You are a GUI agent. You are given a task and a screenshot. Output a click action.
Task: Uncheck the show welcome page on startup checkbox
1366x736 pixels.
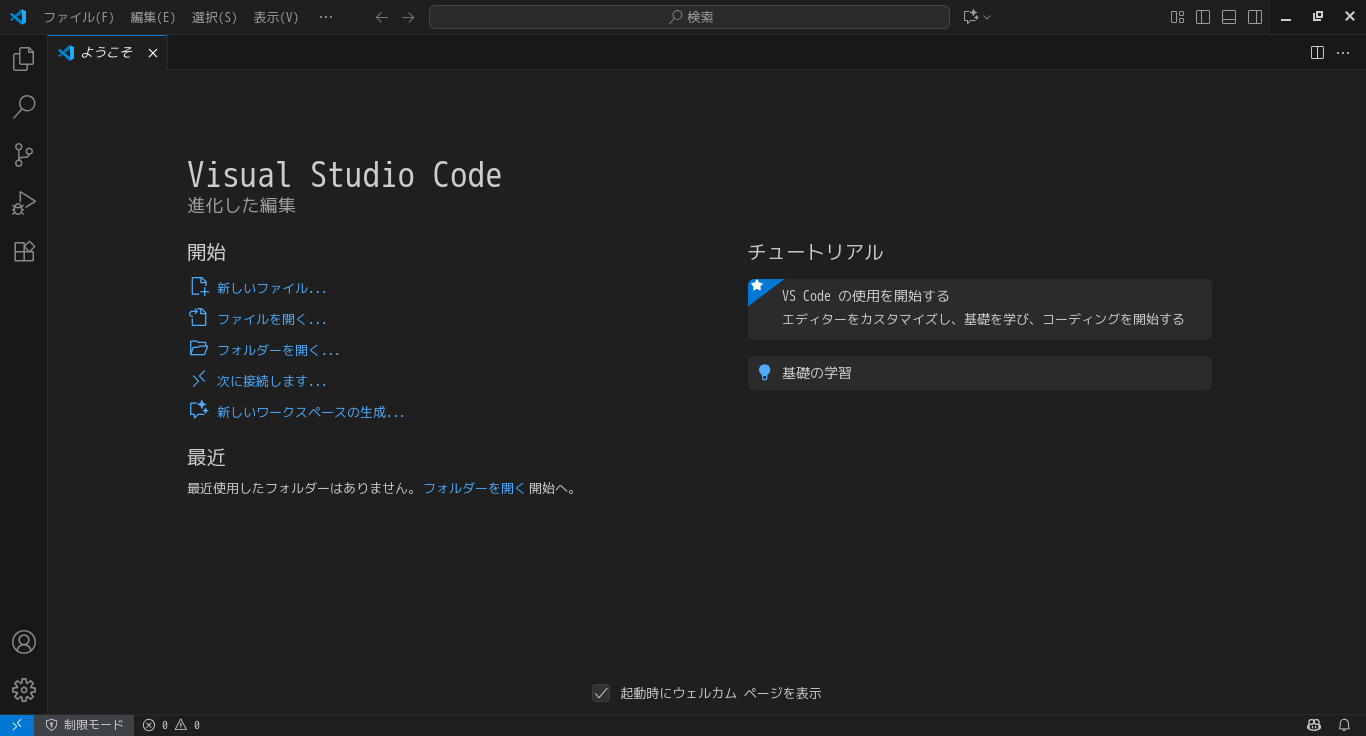point(601,693)
